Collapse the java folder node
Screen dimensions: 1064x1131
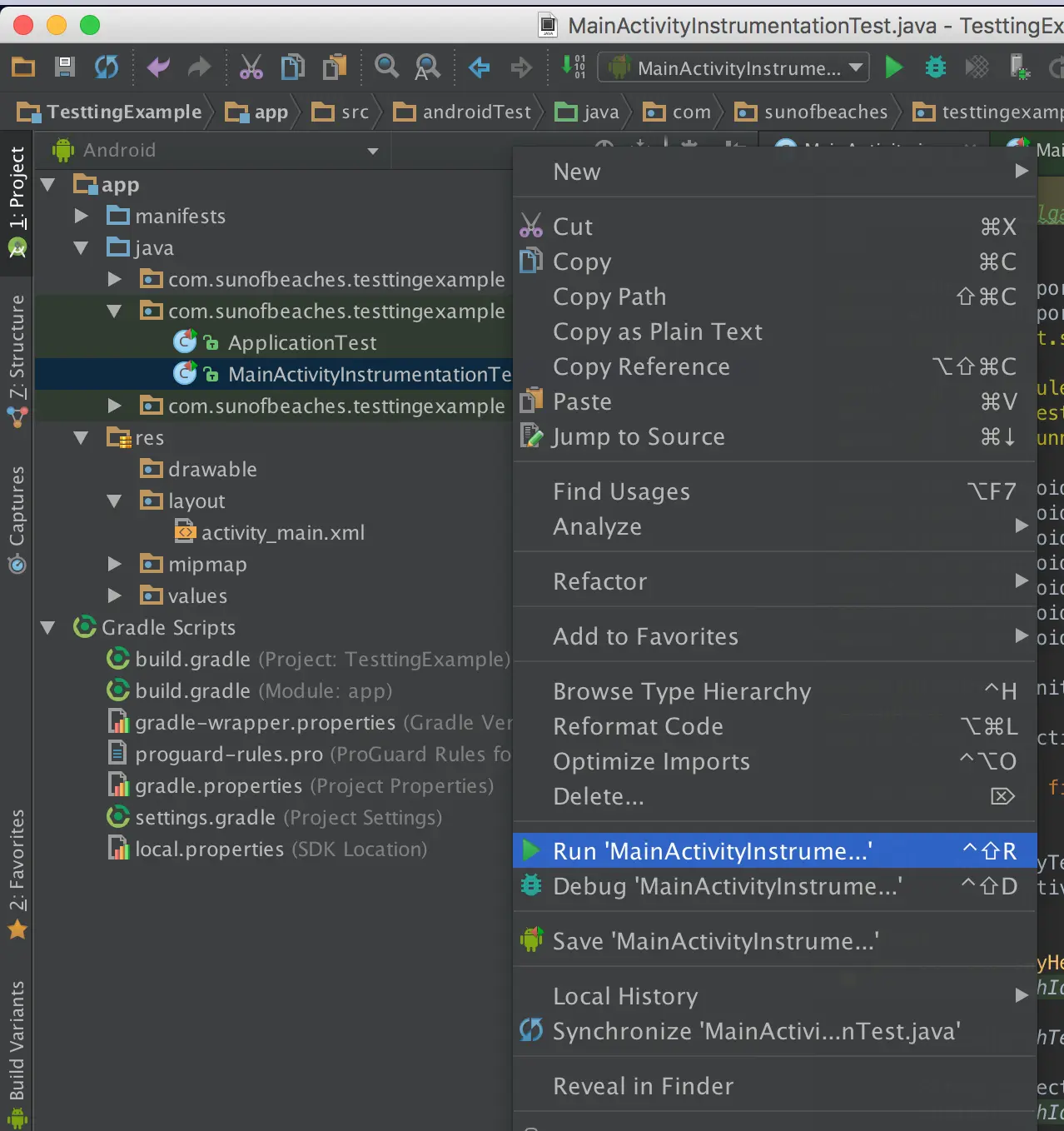pos(82,248)
